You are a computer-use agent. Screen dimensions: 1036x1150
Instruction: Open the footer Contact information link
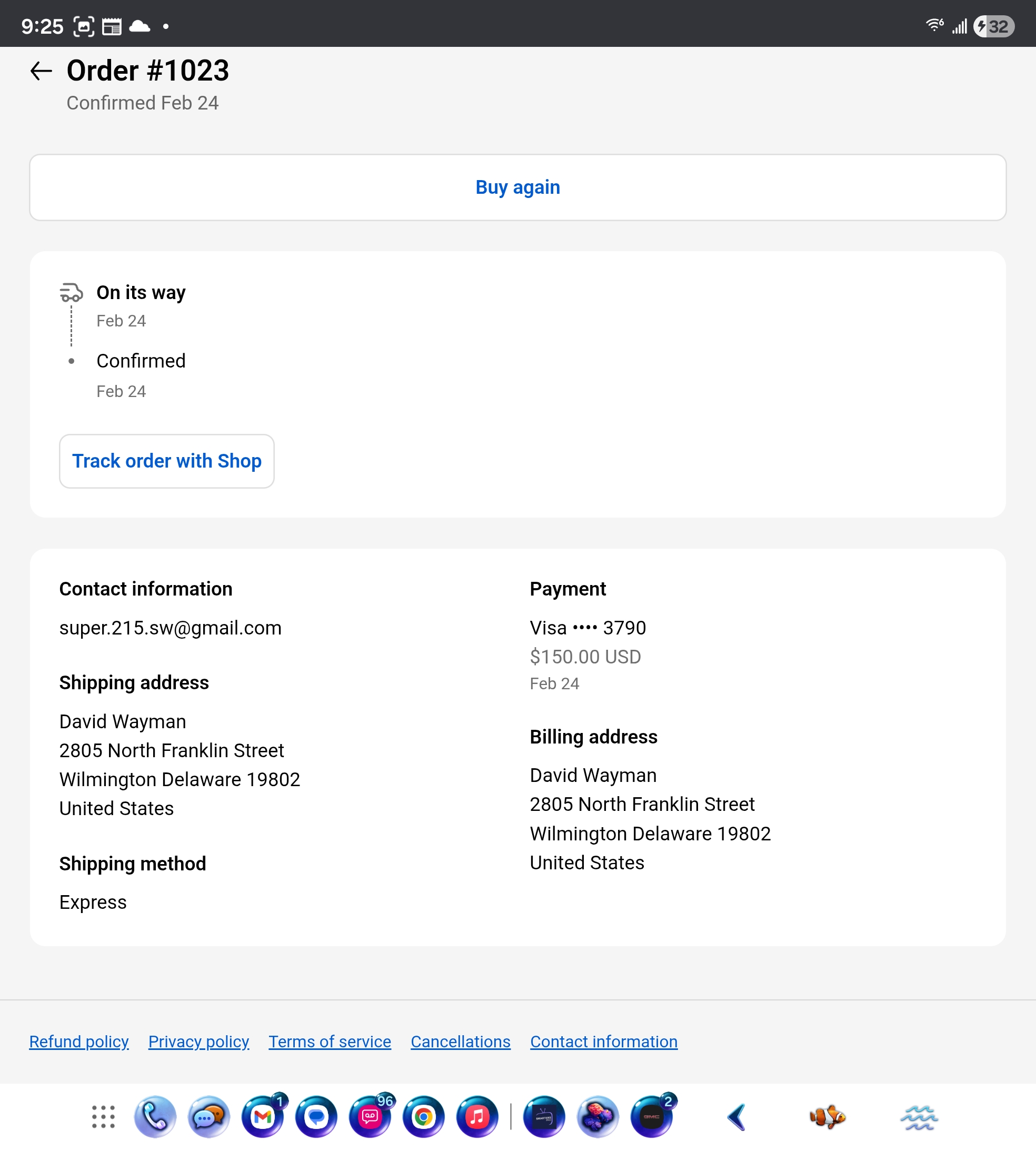[603, 1041]
